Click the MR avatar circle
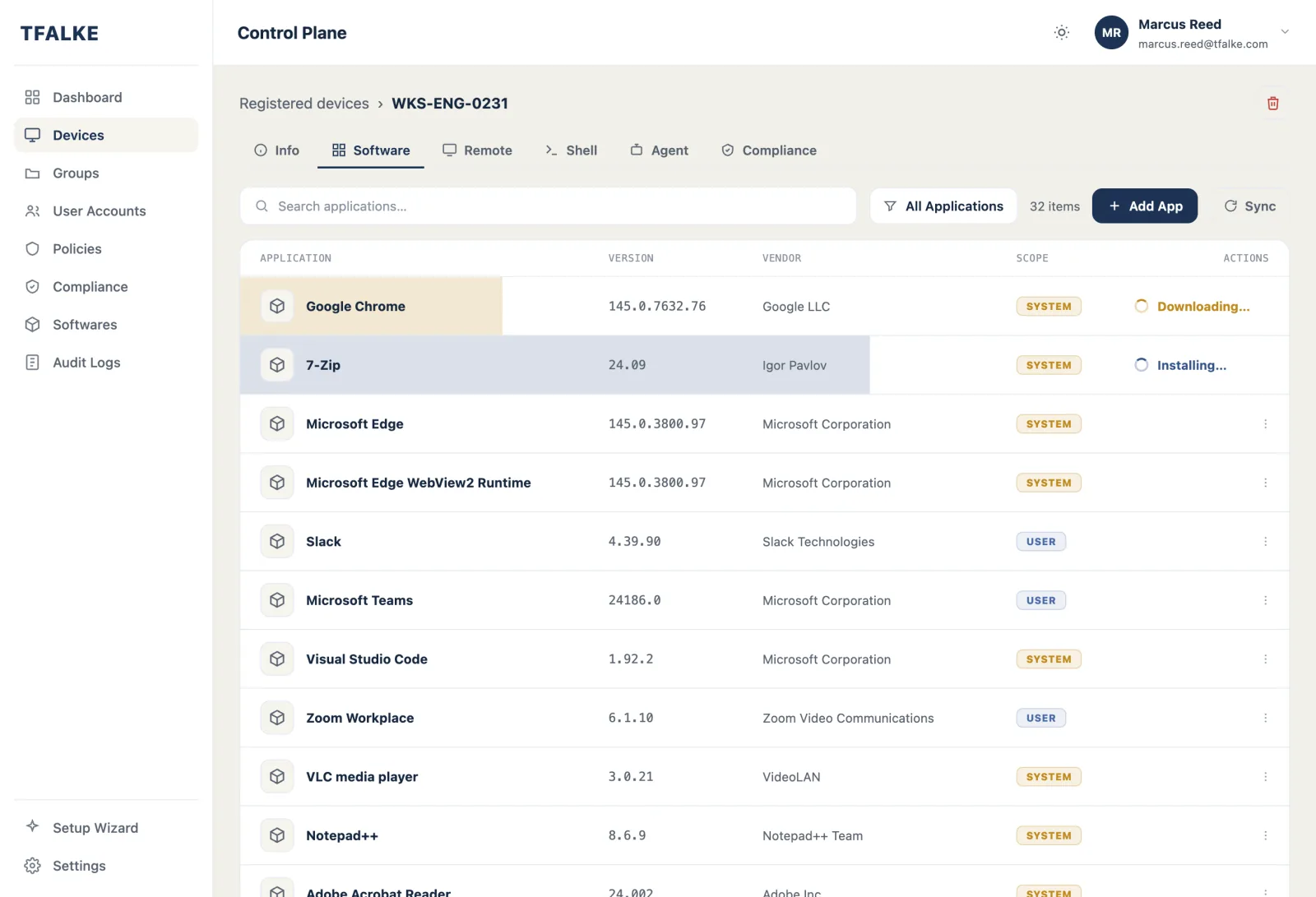This screenshot has height=897, width=1316. click(x=1111, y=33)
